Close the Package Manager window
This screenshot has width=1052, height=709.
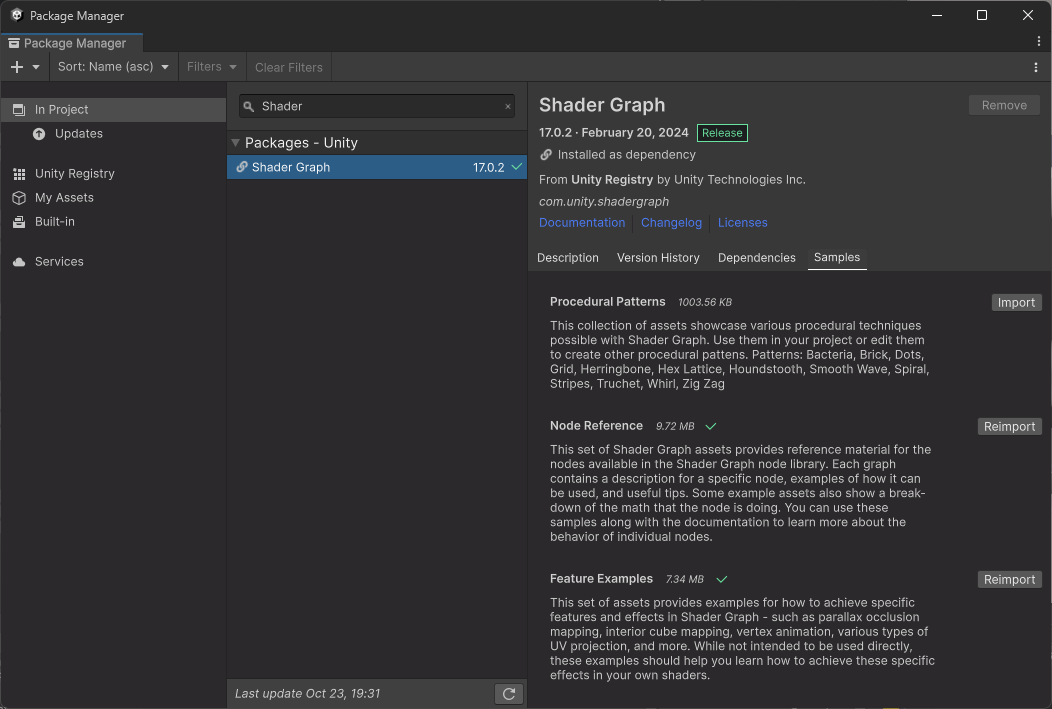pos(1028,15)
